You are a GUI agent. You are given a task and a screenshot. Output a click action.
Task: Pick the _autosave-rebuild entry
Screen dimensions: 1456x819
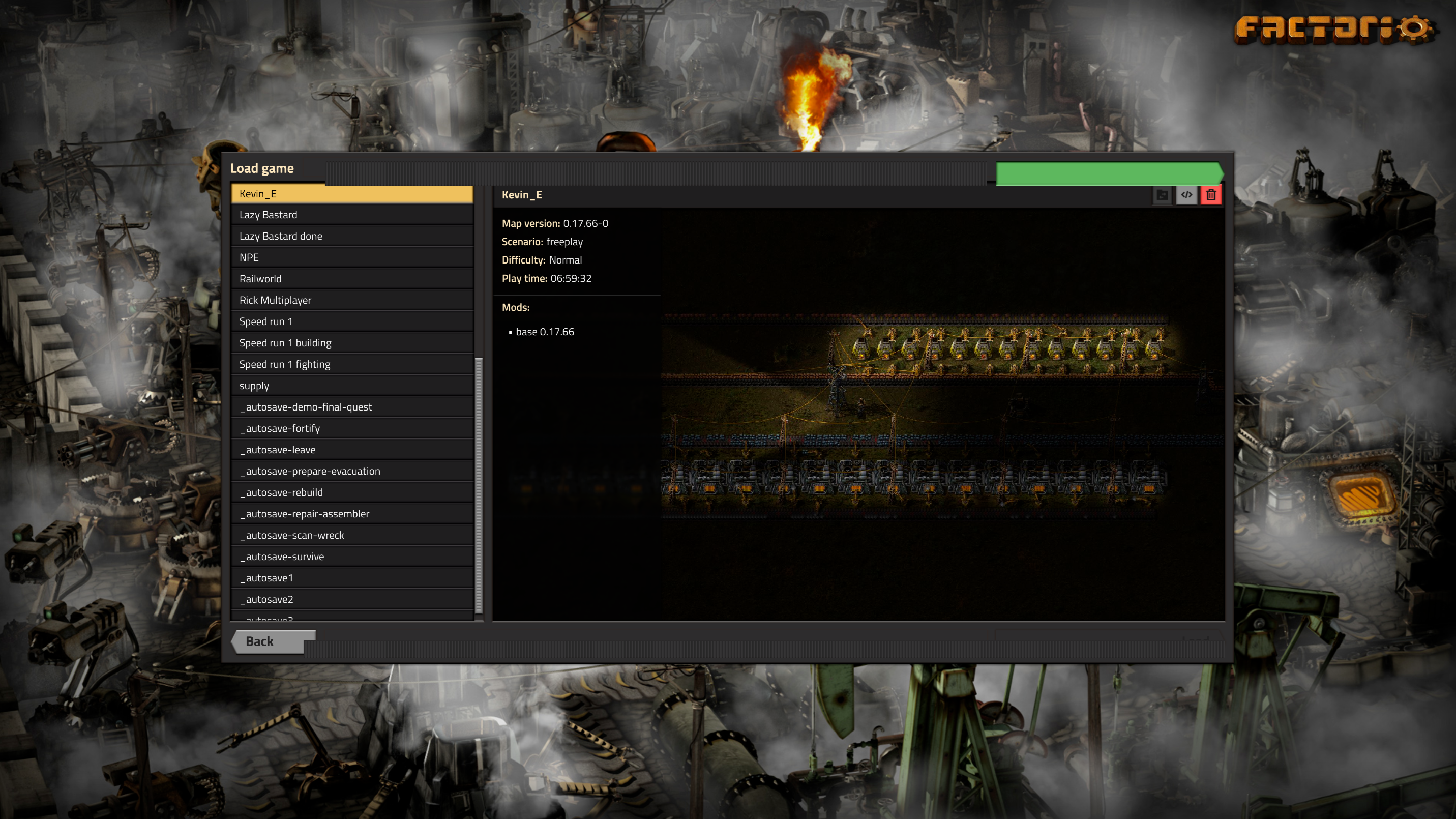(x=352, y=492)
